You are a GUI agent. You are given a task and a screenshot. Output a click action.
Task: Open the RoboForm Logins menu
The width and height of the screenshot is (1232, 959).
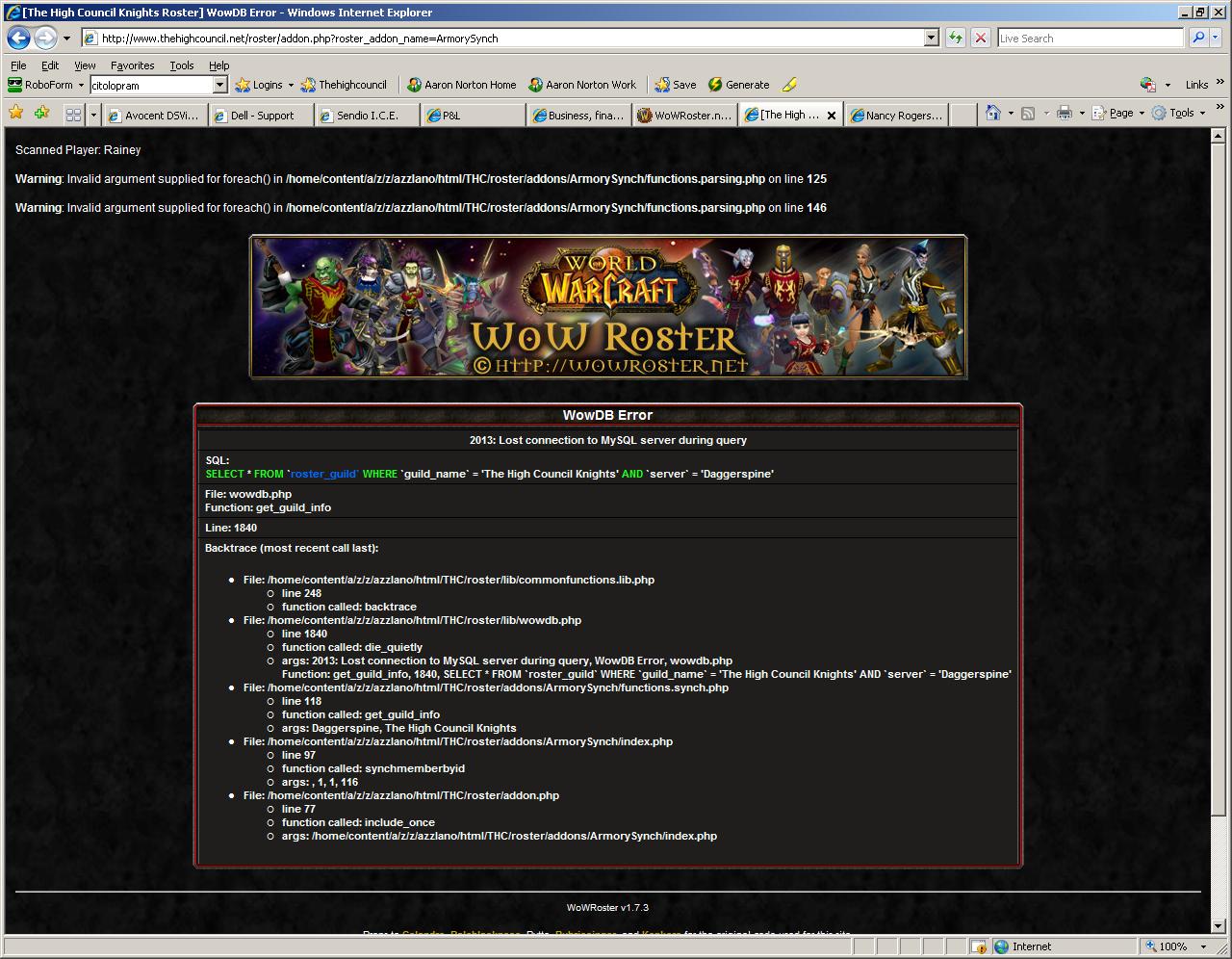(x=265, y=85)
